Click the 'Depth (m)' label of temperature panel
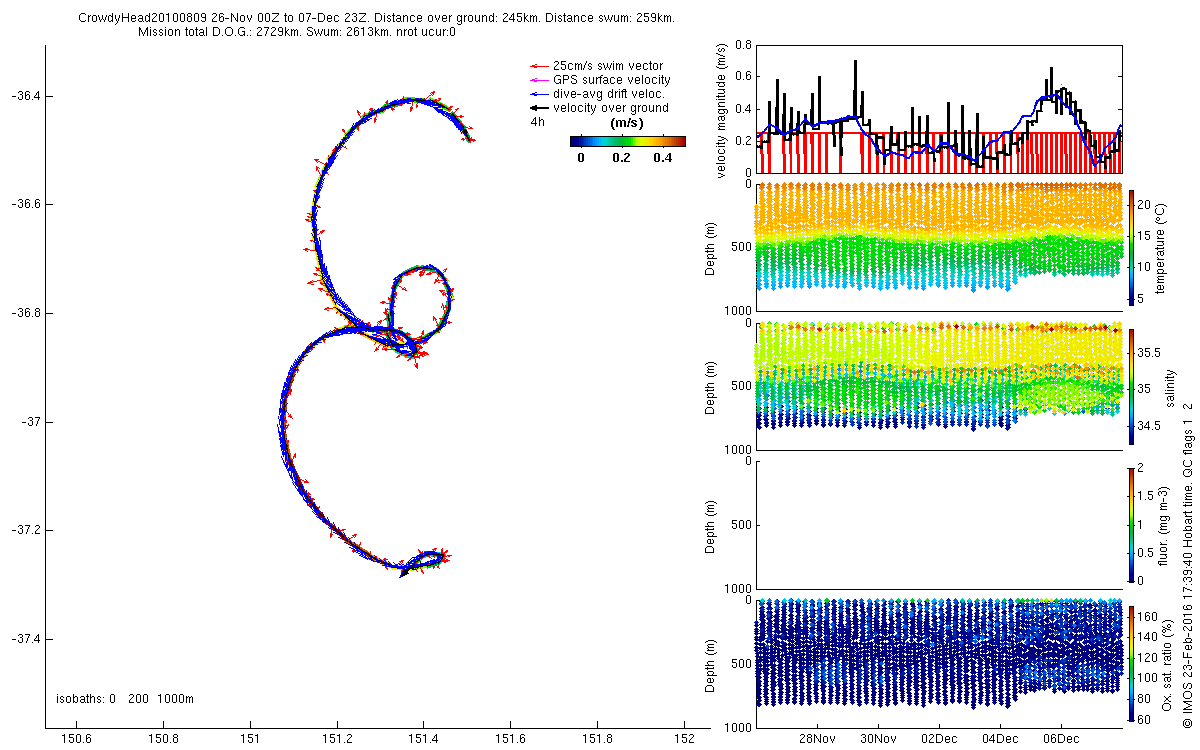This screenshot has width=1200, height=750. coord(711,249)
